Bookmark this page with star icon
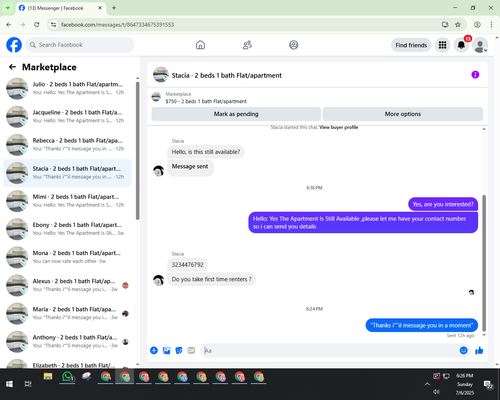The image size is (500, 400). pyautogui.click(x=458, y=24)
